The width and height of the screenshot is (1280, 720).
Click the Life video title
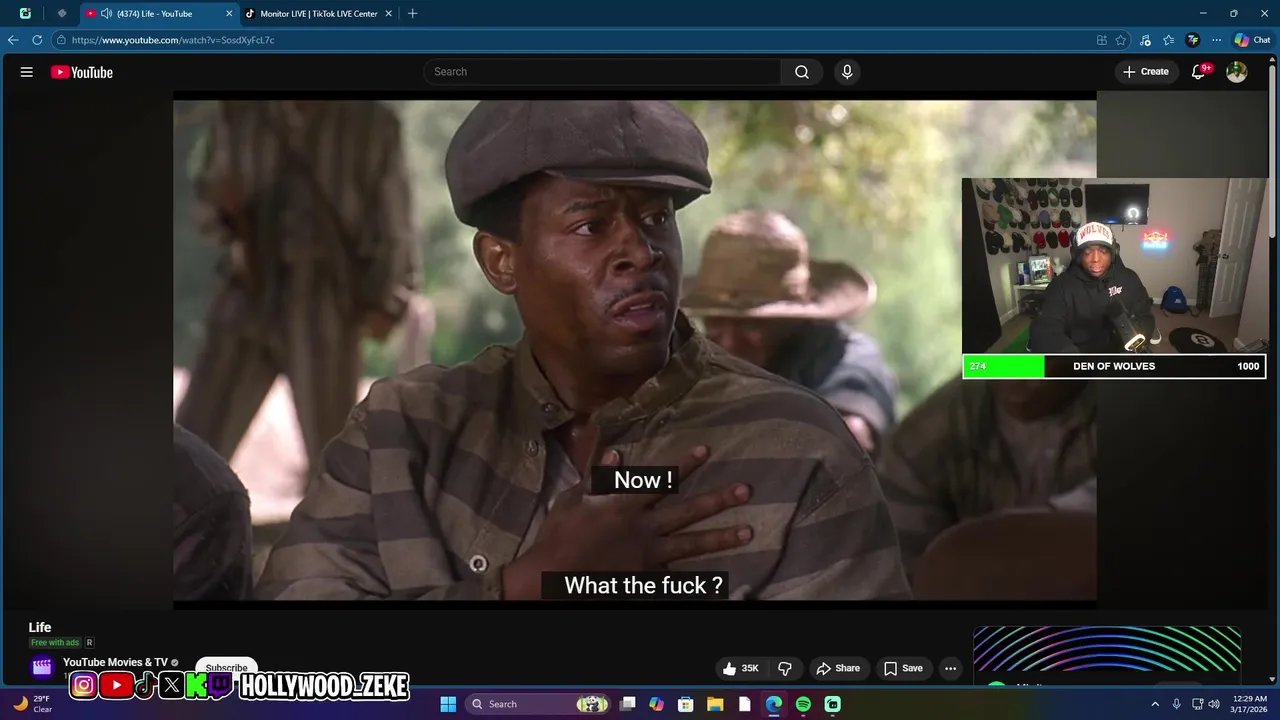[x=40, y=627]
